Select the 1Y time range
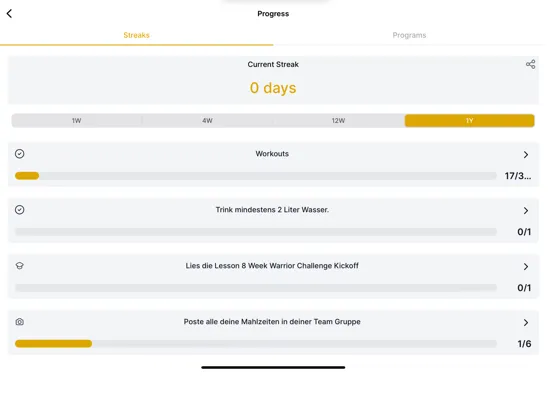The width and height of the screenshot is (552, 414). 470,121
